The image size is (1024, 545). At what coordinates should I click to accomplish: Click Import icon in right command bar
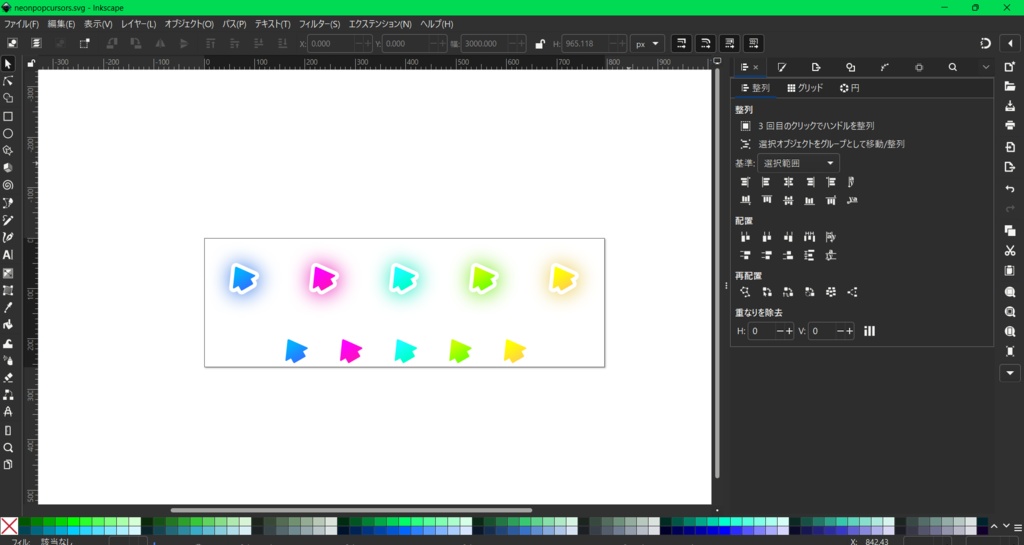(1010, 147)
